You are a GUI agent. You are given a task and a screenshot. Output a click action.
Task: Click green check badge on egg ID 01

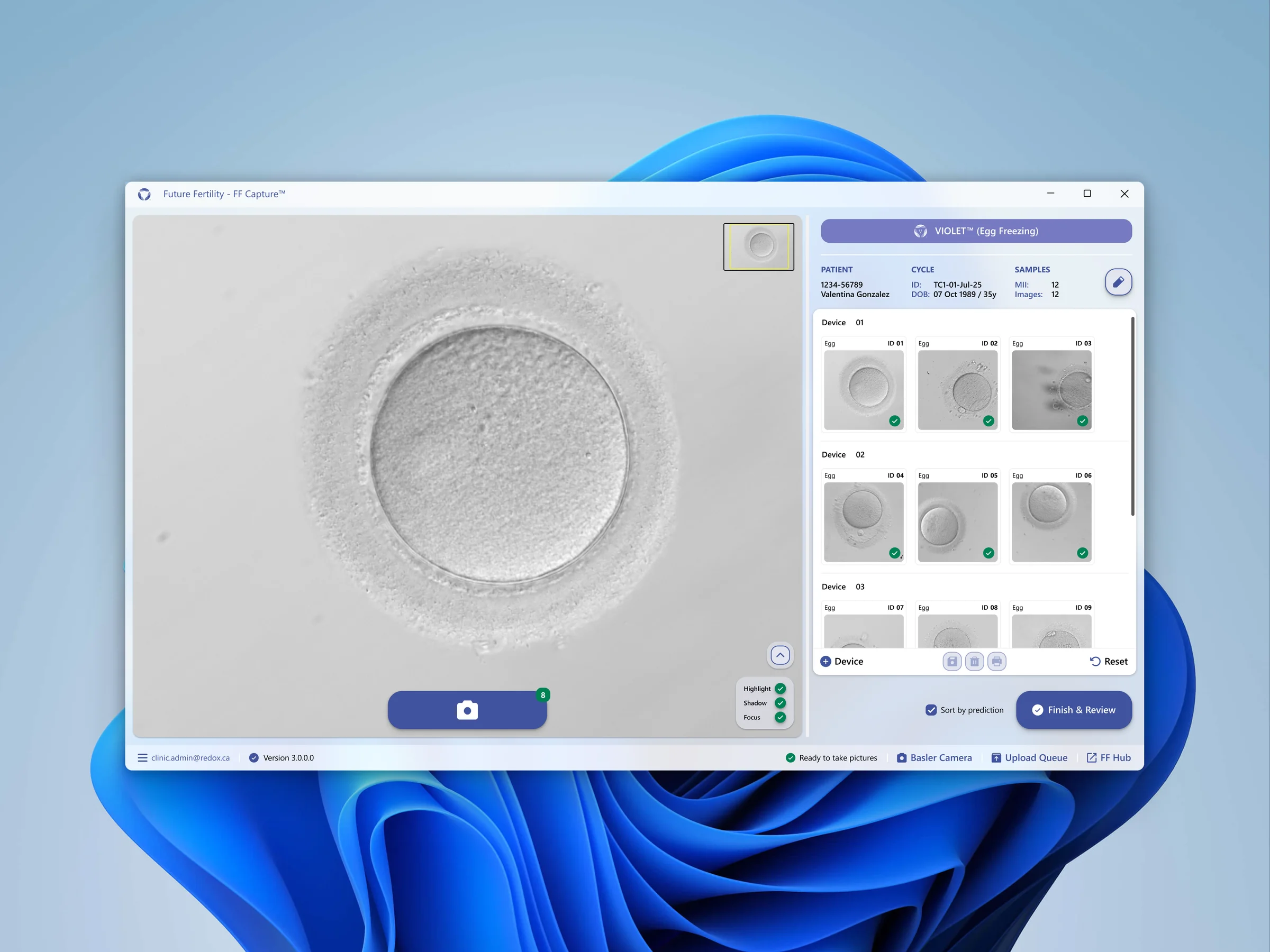(894, 420)
